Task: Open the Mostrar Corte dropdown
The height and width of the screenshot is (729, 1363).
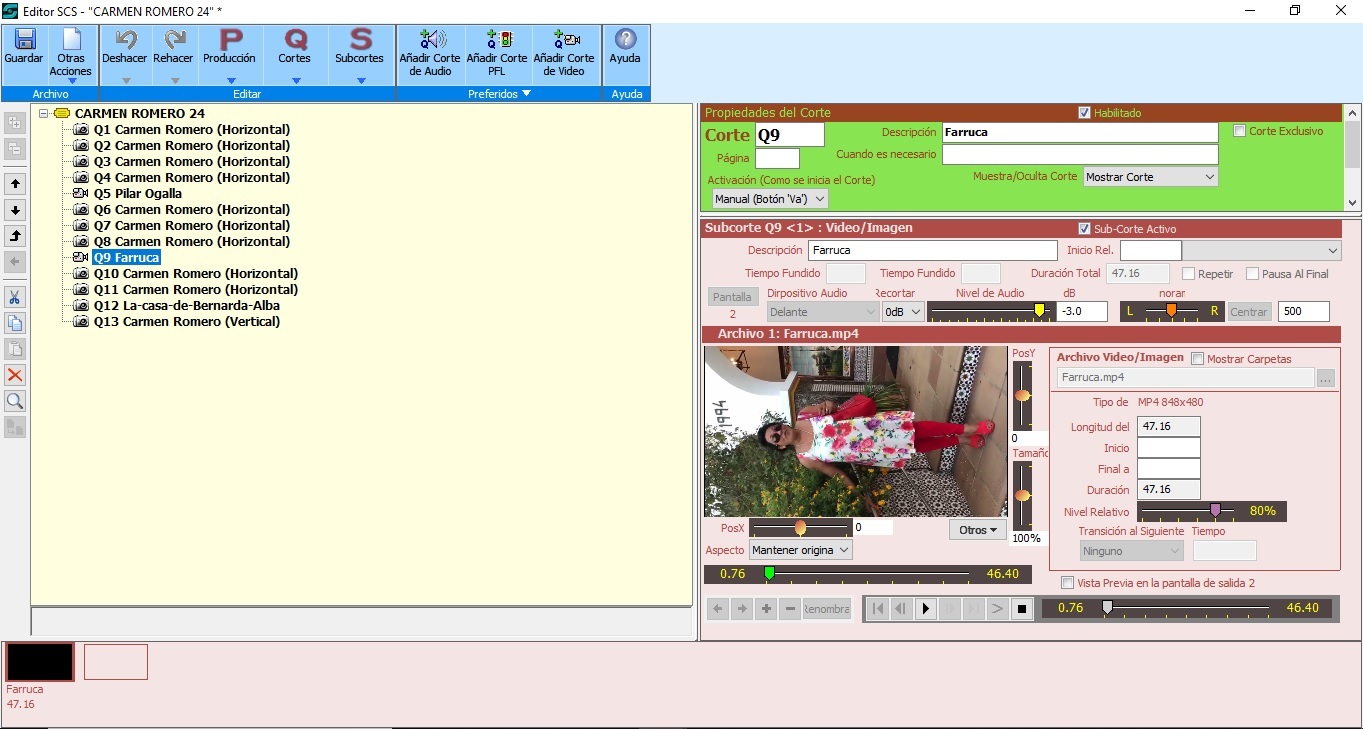Action: (x=1150, y=177)
